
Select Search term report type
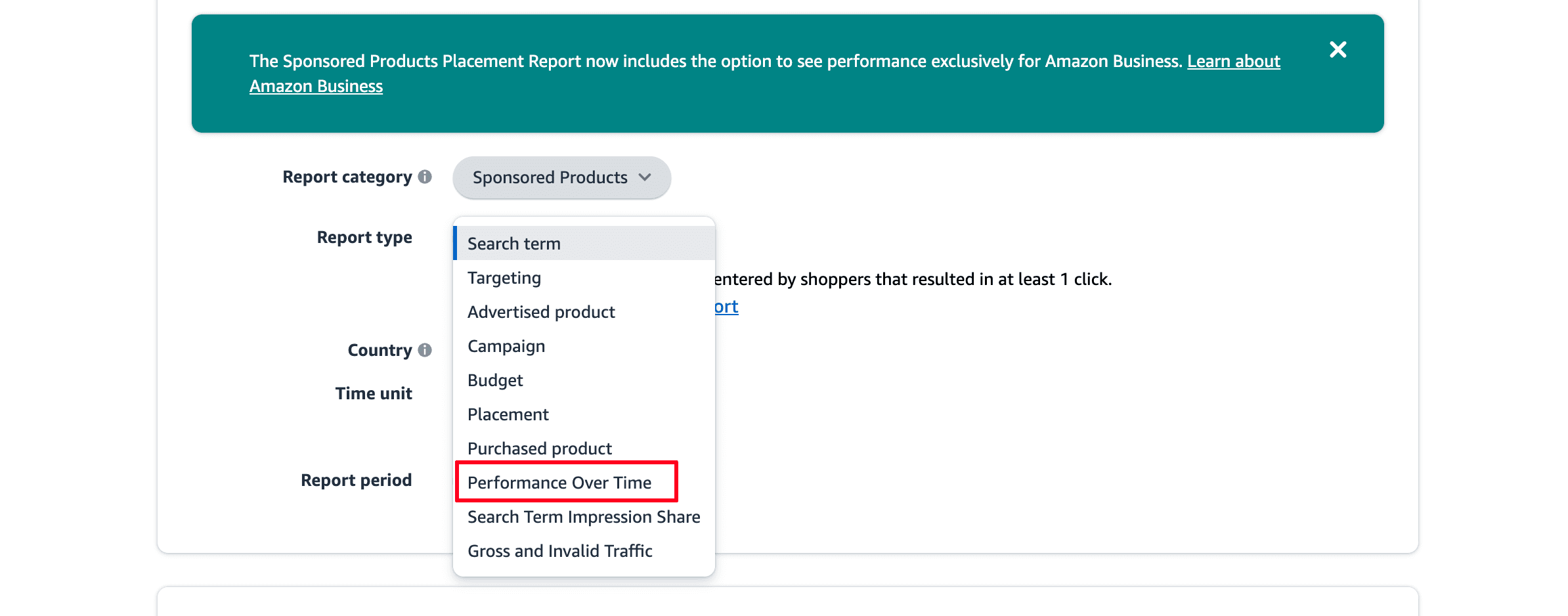click(x=513, y=243)
